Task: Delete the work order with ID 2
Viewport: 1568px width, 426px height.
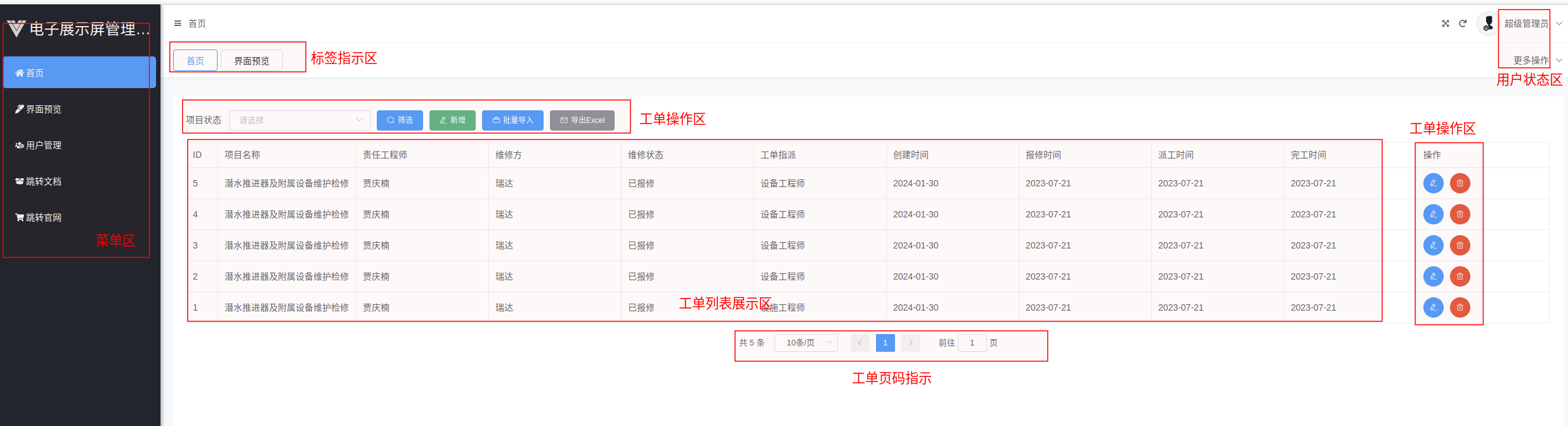Action: pos(1460,276)
